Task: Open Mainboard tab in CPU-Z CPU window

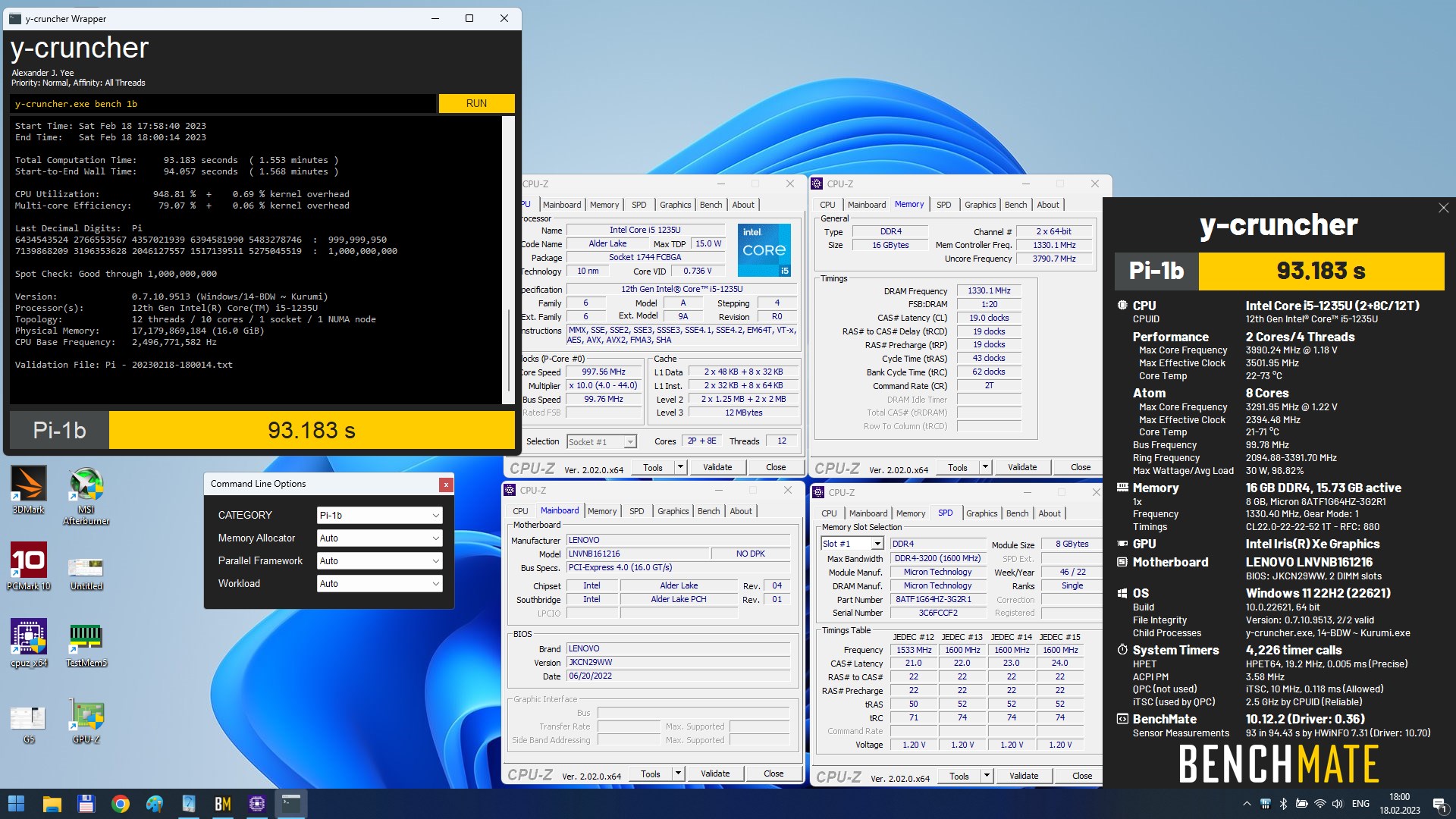Action: click(x=562, y=205)
